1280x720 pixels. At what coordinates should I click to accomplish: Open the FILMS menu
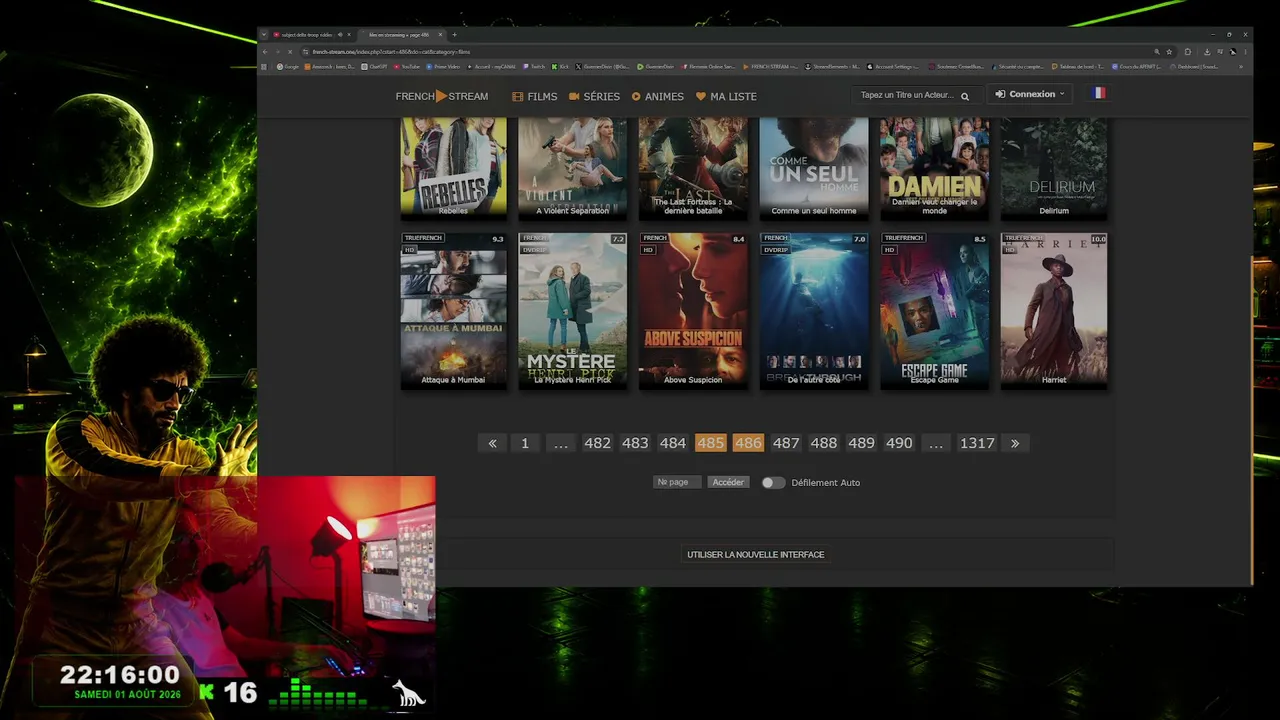535,96
